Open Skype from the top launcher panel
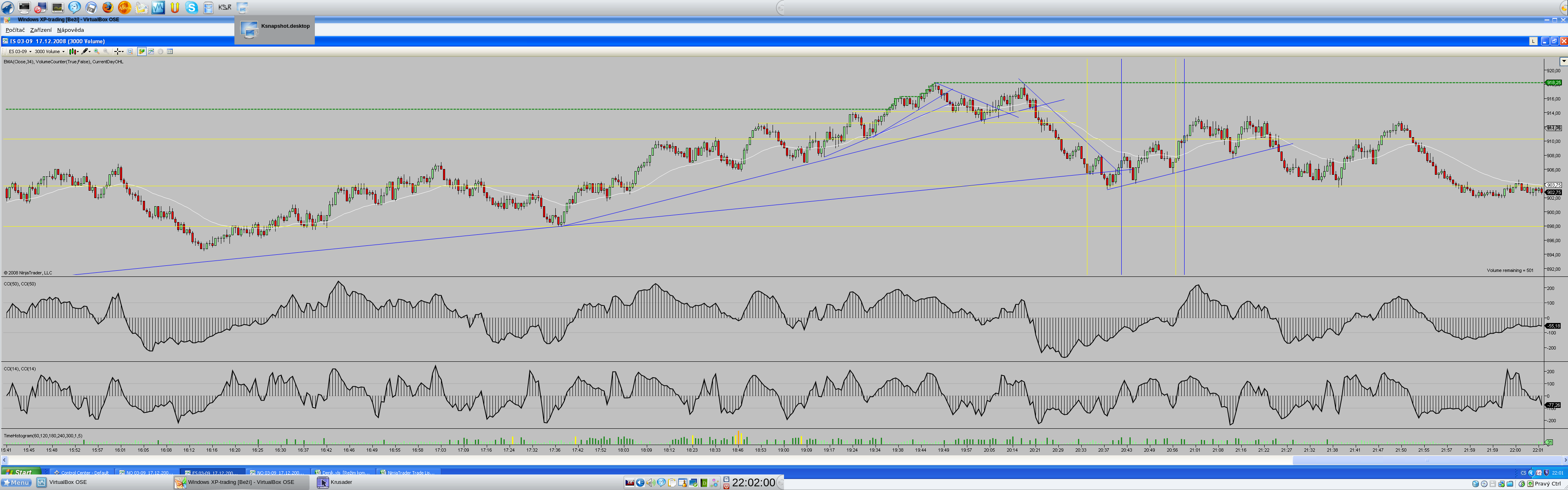 pos(192,7)
